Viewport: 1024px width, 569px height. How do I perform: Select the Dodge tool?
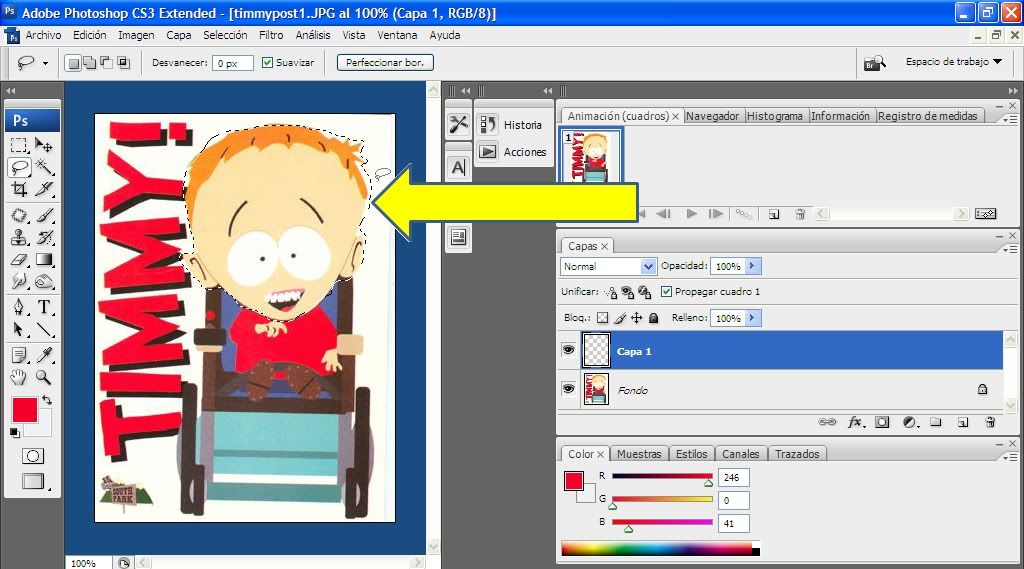(x=44, y=282)
